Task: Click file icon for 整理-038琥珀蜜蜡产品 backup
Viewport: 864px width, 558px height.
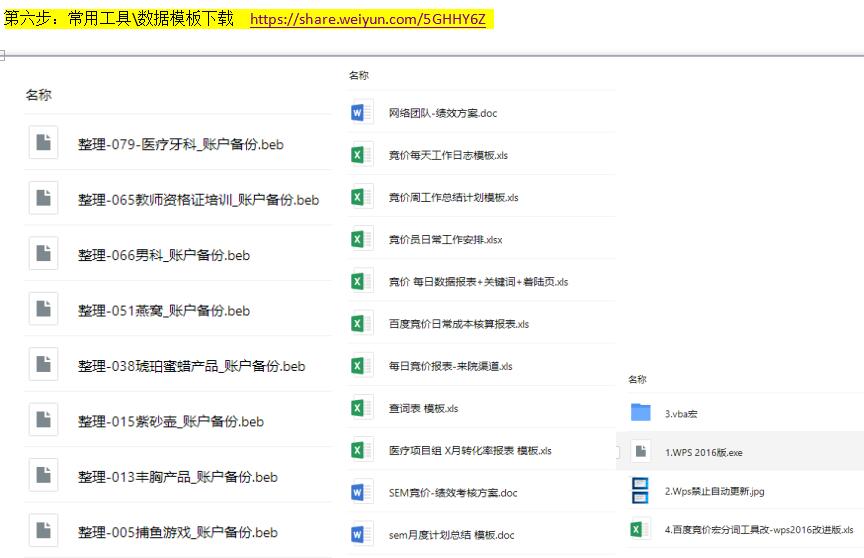Action: coord(44,364)
